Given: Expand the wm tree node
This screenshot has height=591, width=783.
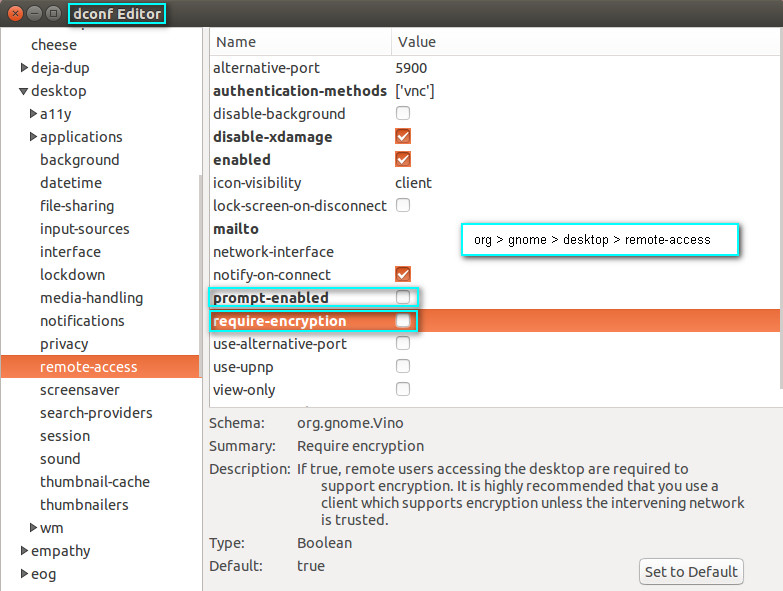Looking at the screenshot, I should point(34,527).
